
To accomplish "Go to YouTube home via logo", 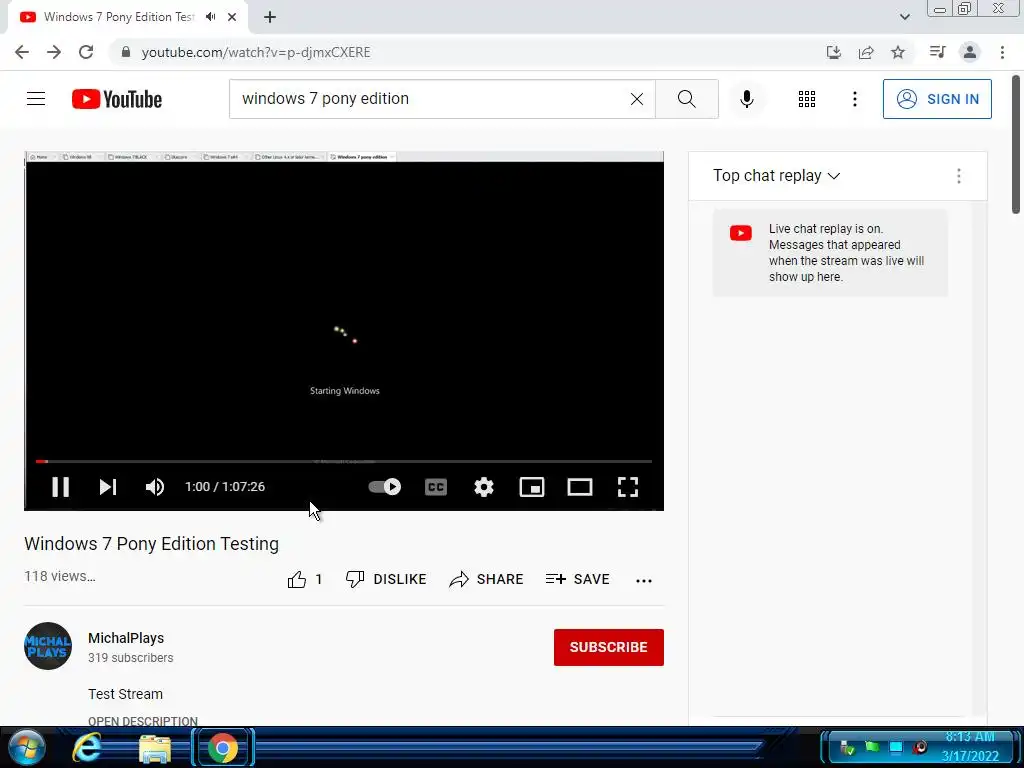I will click(x=117, y=99).
